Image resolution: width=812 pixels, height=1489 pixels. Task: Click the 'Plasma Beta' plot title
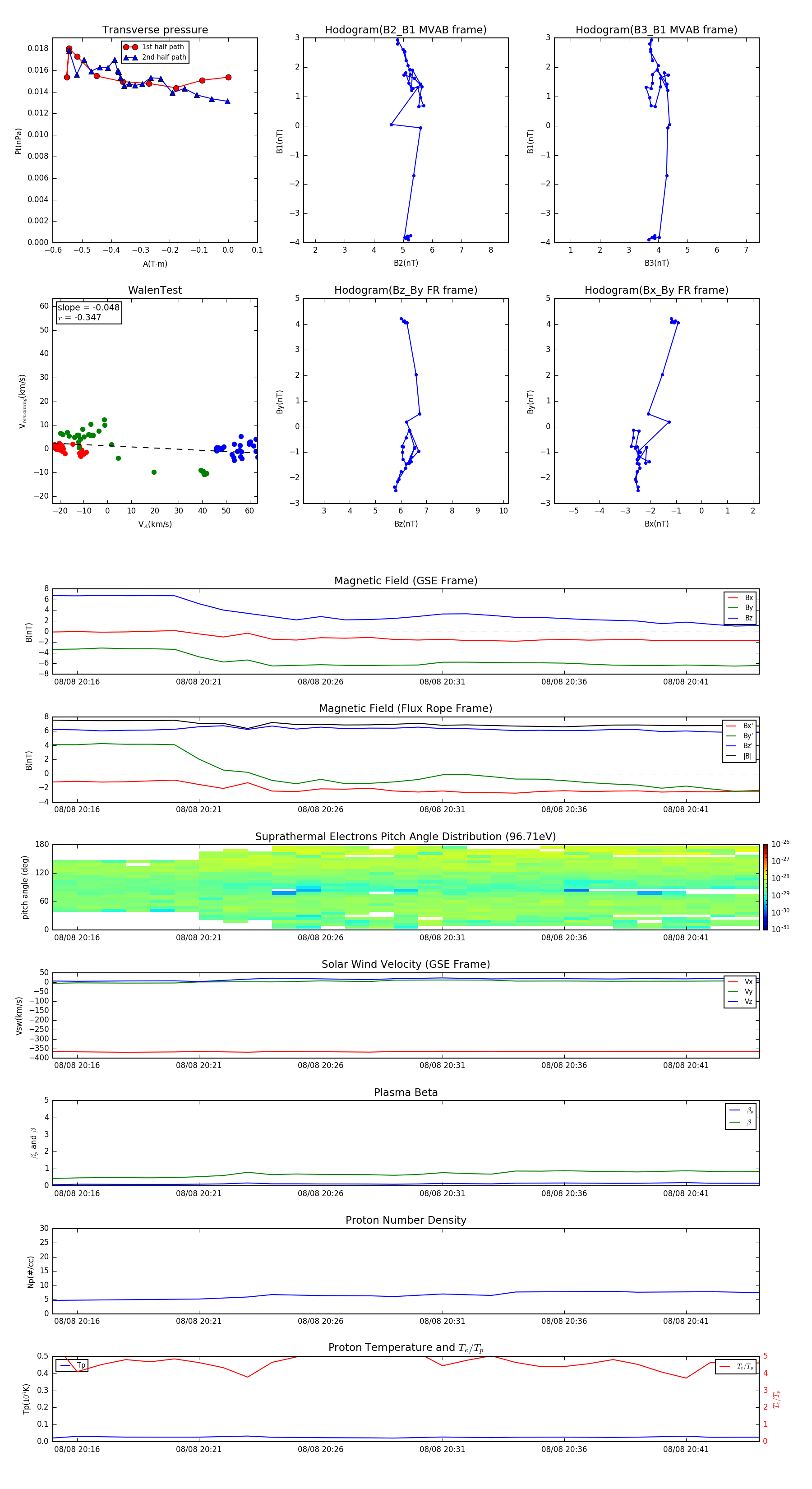tap(406, 1093)
